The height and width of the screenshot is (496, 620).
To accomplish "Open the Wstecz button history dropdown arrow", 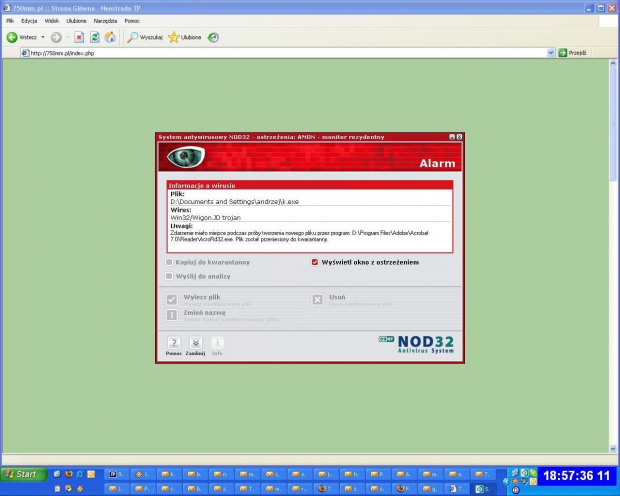I will pyautogui.click(x=43, y=37).
